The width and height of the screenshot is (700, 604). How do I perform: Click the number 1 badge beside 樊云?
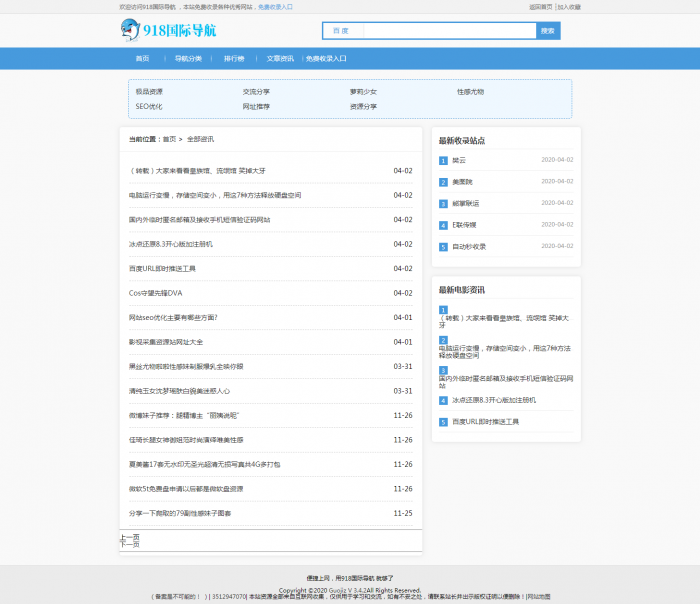[x=443, y=160]
